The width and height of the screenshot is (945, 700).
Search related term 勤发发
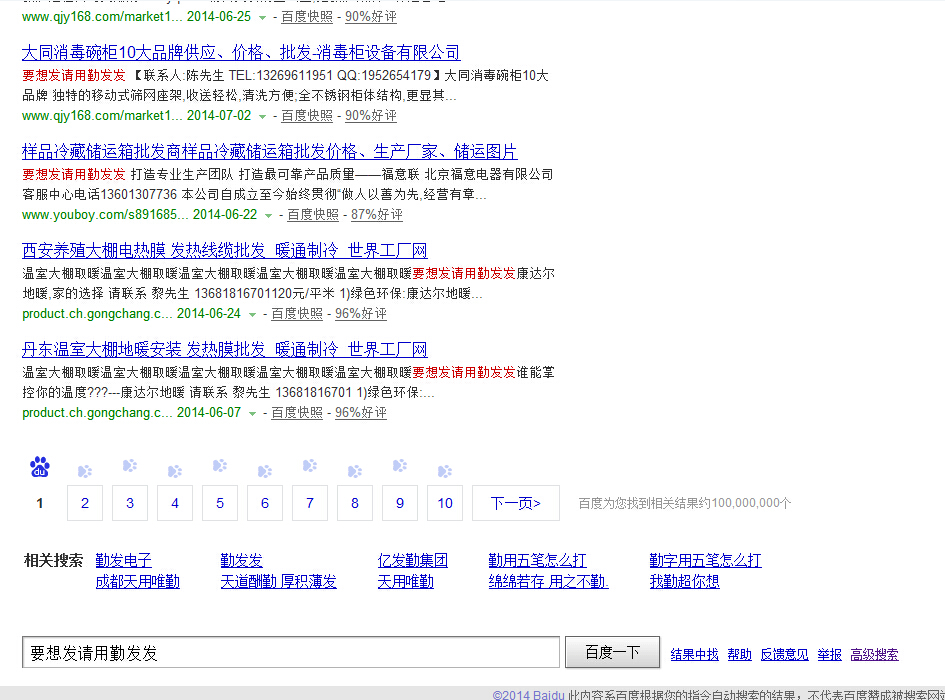[x=242, y=561]
